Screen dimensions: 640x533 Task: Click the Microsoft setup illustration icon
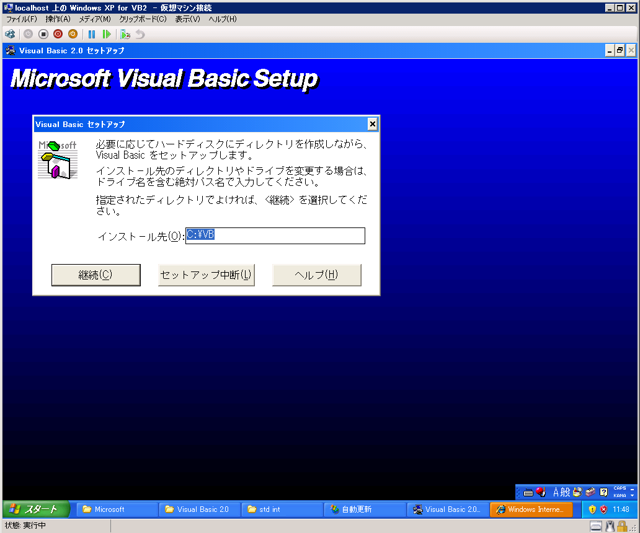click(58, 160)
